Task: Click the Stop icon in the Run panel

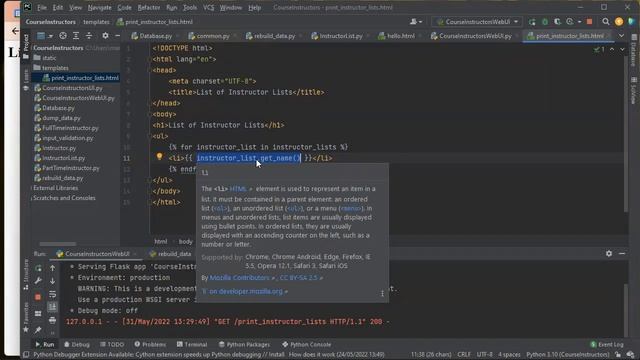Action: [x=38, y=297]
